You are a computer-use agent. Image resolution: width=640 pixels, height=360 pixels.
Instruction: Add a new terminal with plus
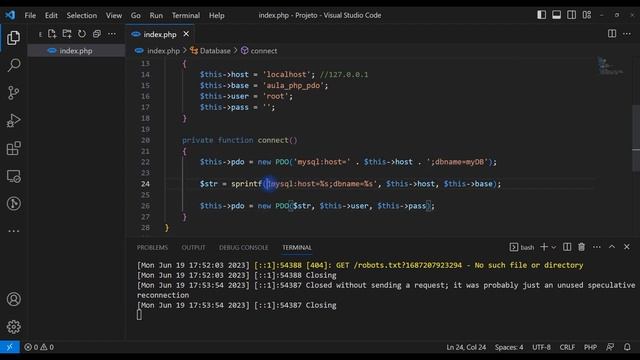click(x=544, y=247)
